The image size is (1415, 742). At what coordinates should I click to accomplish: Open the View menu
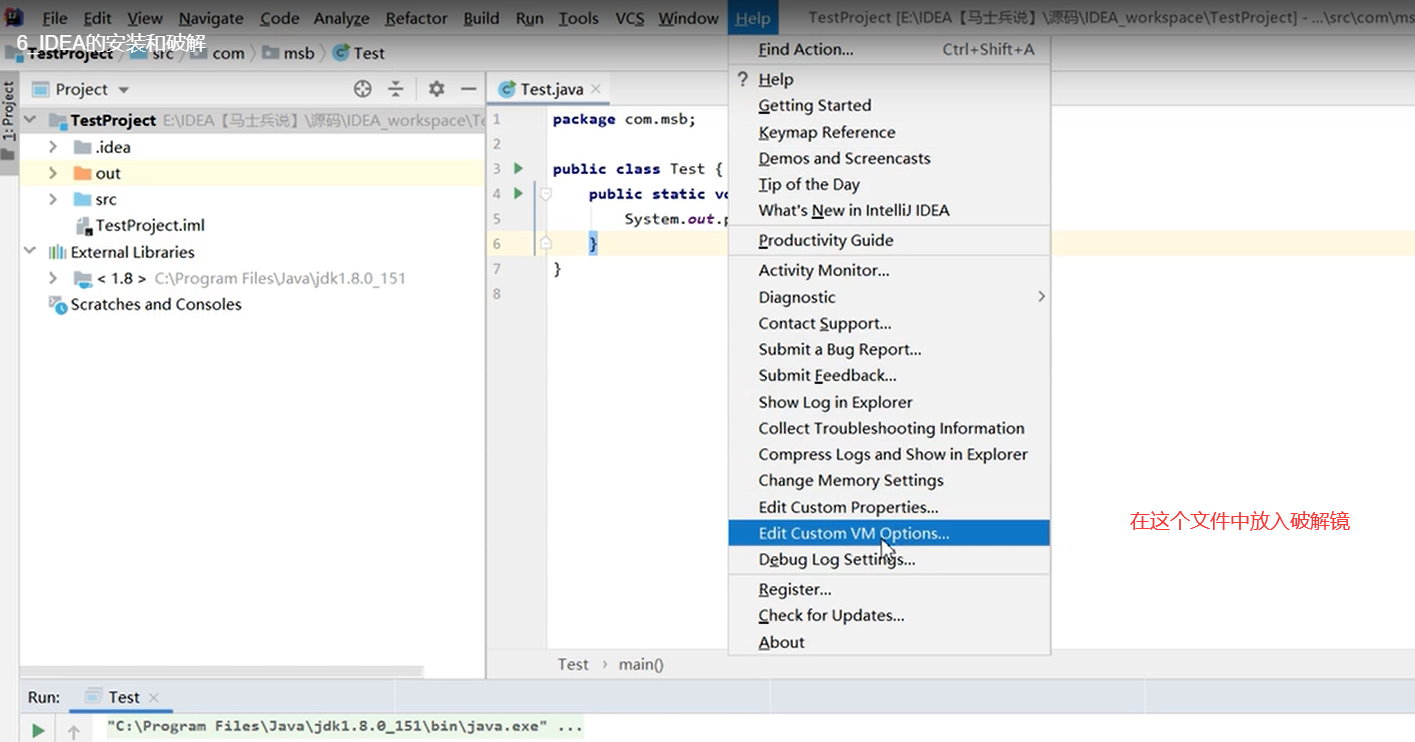[x=145, y=18]
